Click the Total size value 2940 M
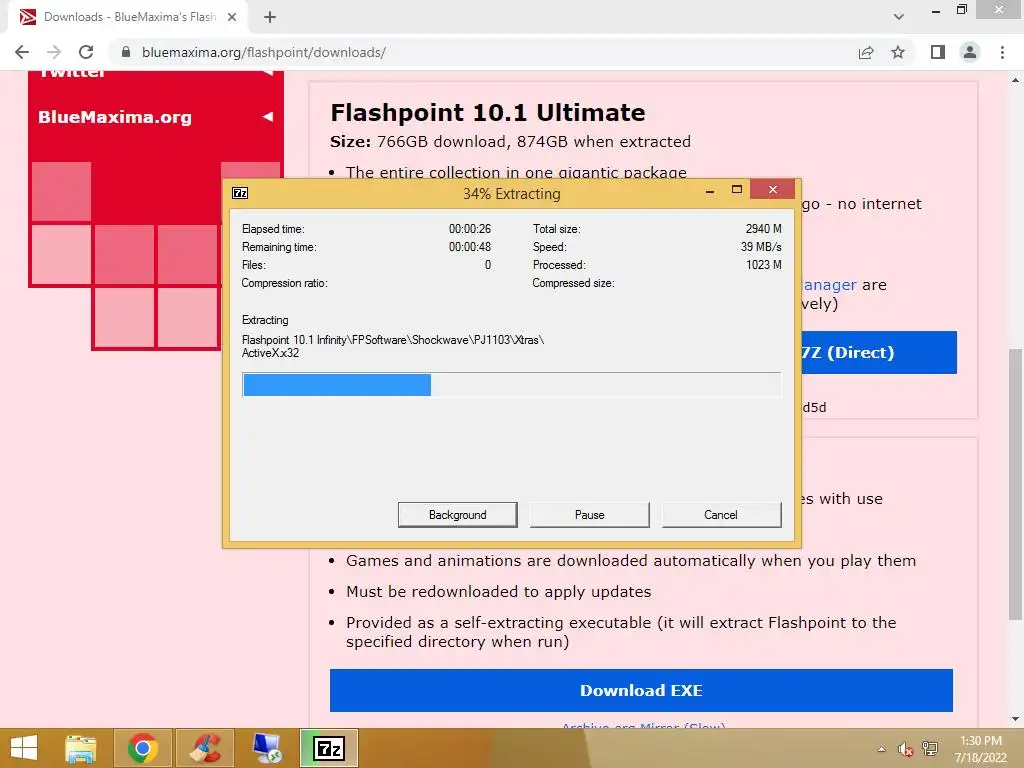The image size is (1024, 768). tap(763, 229)
